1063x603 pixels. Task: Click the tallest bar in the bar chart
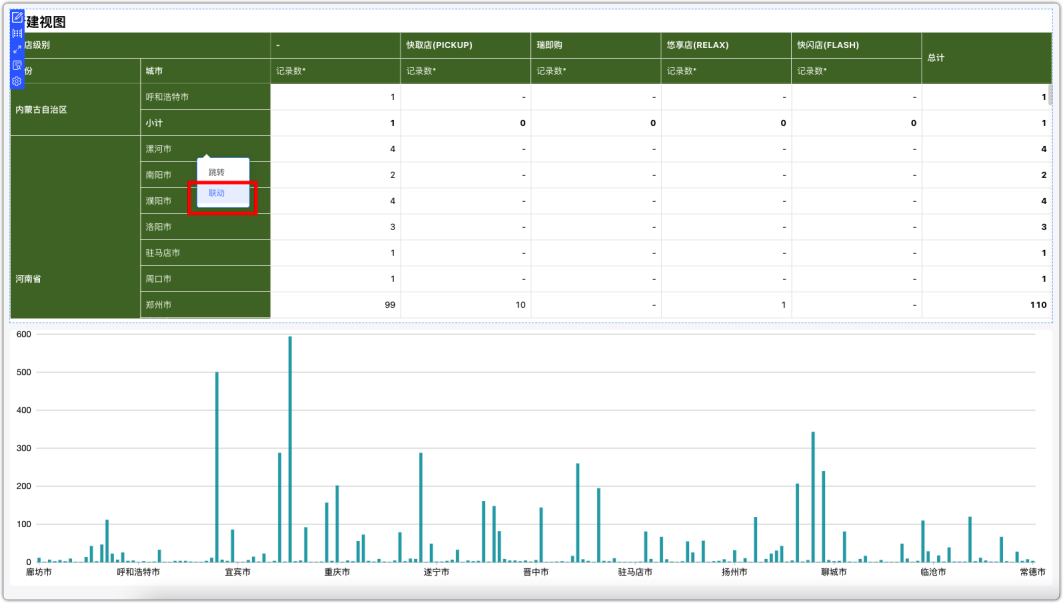[x=290, y=449]
